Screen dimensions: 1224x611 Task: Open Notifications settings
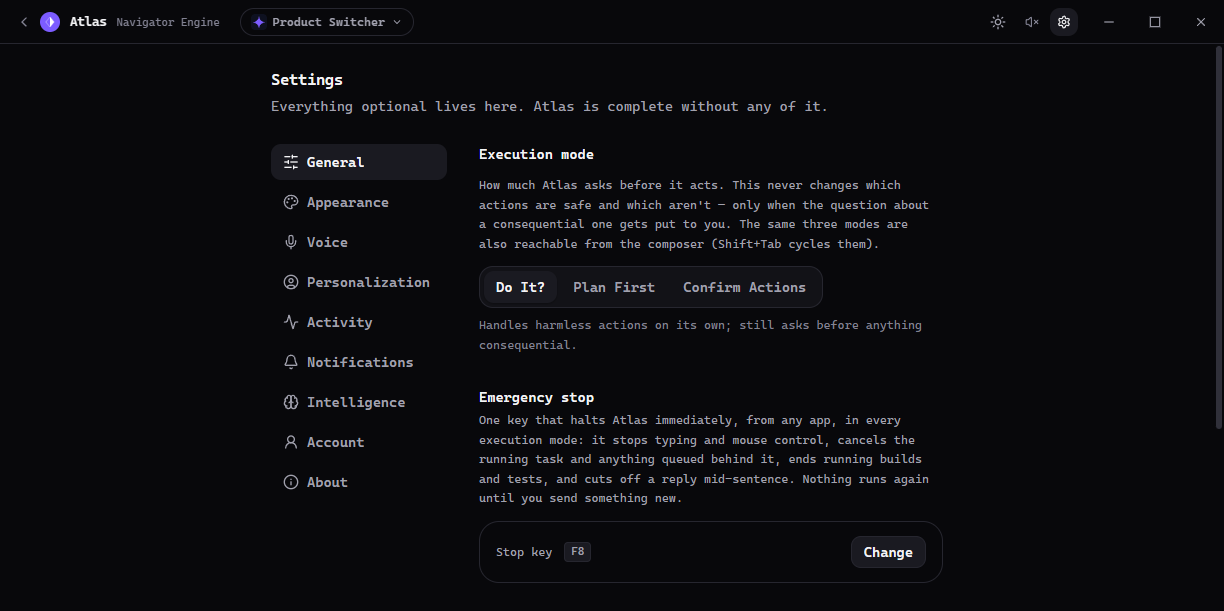359,362
